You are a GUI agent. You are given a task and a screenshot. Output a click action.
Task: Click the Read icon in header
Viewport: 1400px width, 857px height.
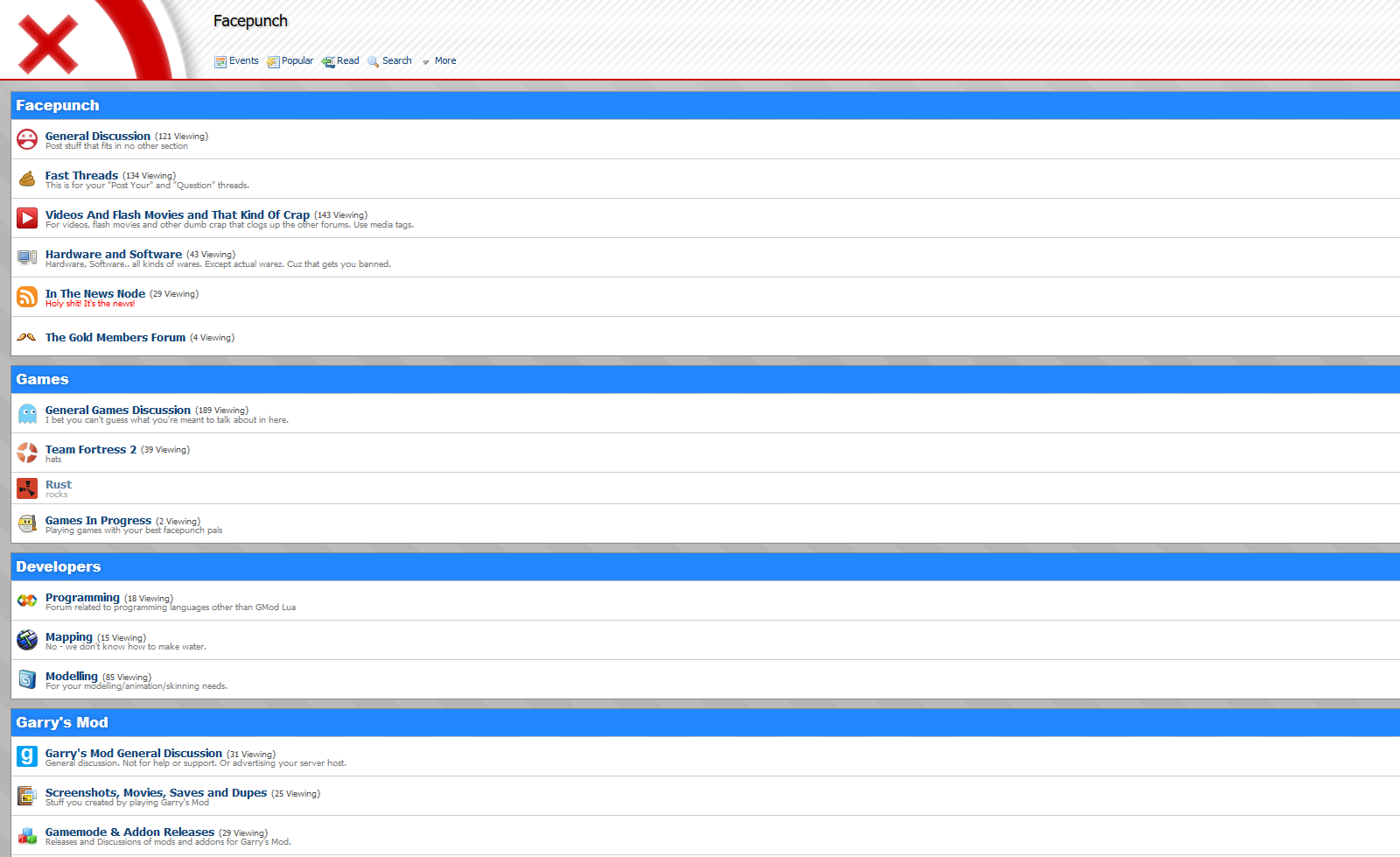pos(328,61)
